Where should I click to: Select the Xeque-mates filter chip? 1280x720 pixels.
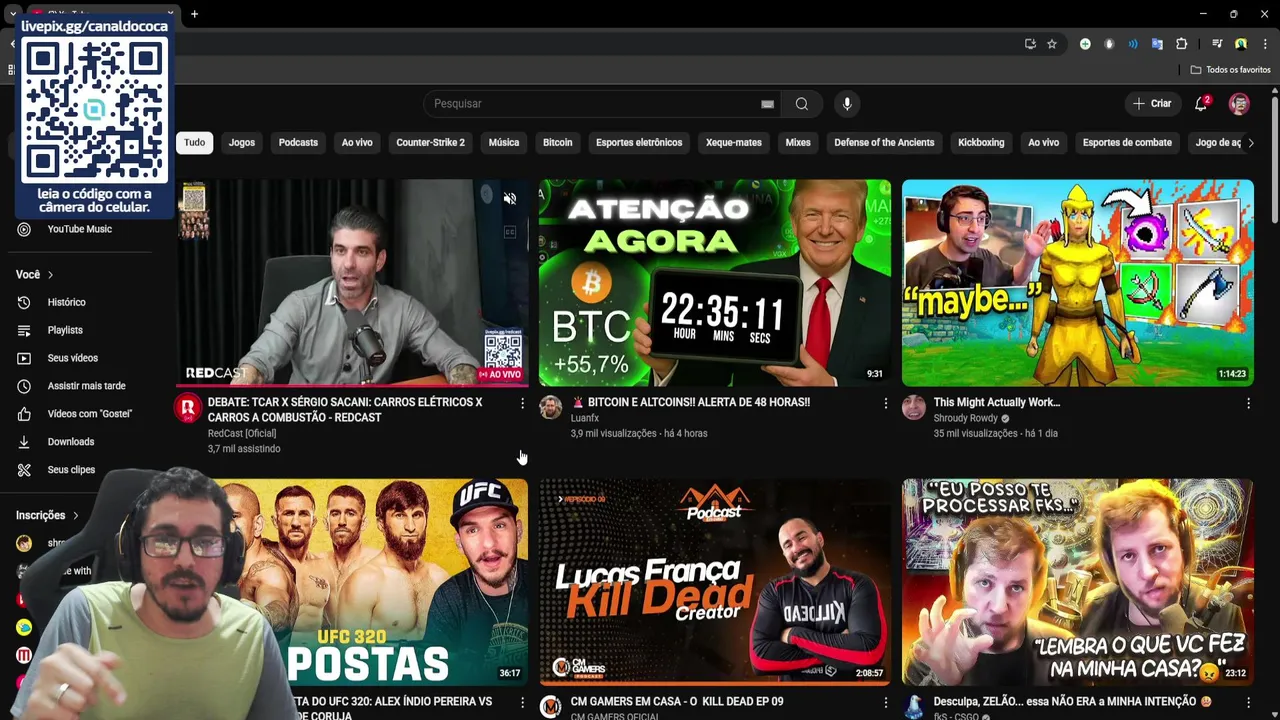pyautogui.click(x=734, y=143)
